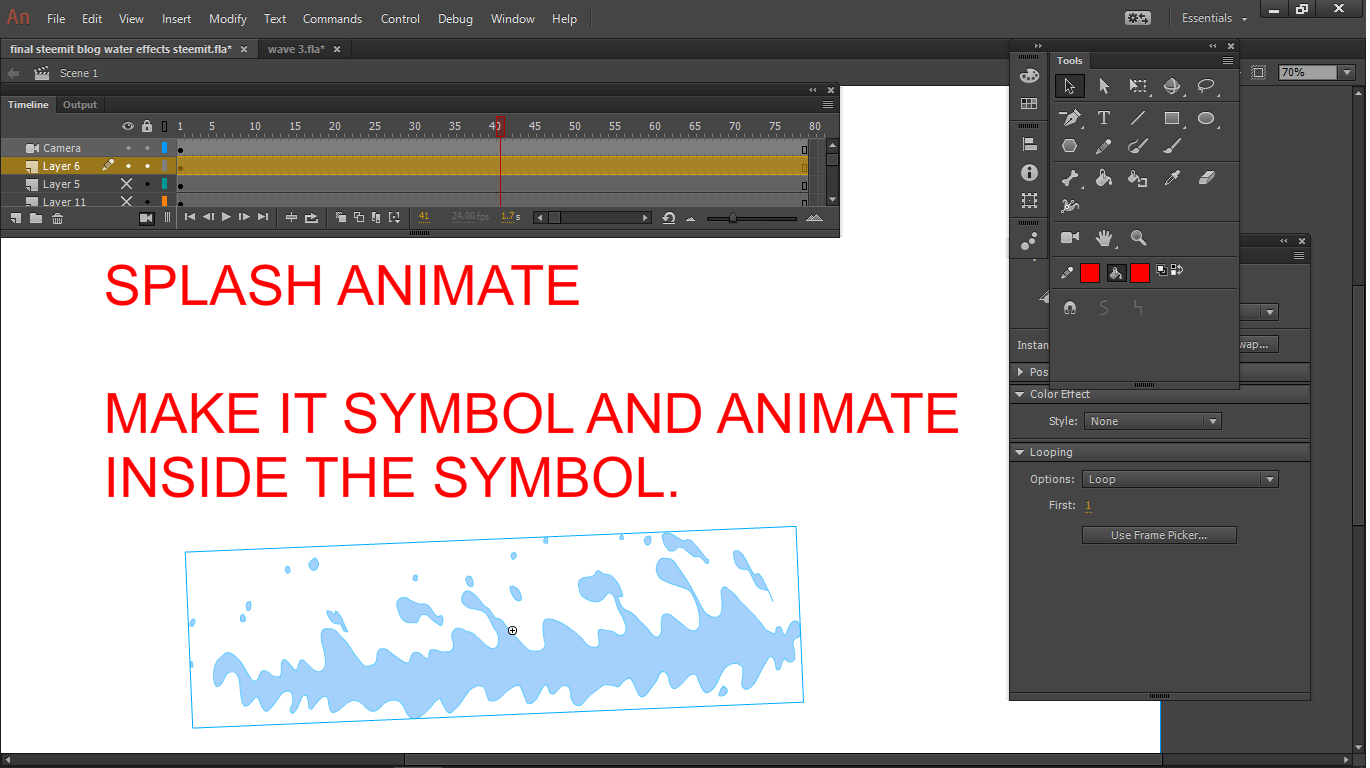This screenshot has width=1370, height=768.
Task: Toggle Camera layer outline color box
Action: tap(165, 148)
